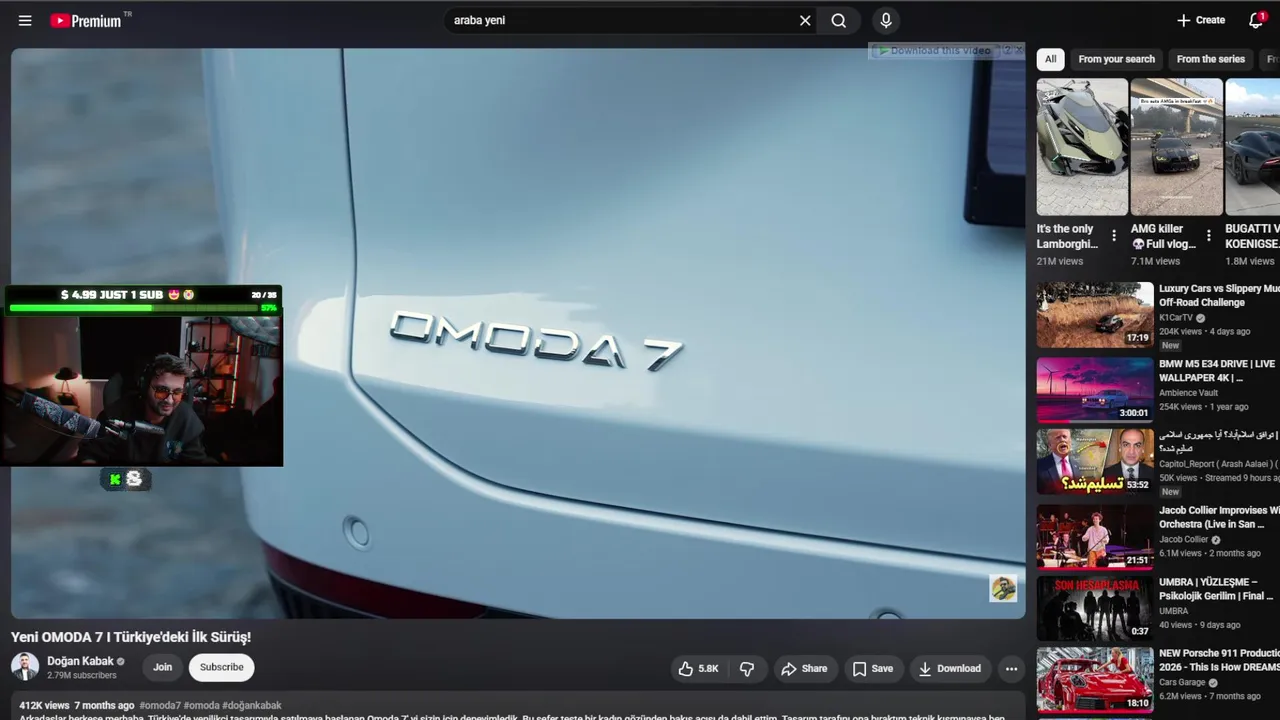The height and width of the screenshot is (720, 1280).
Task: Click 'Download this video' overlay button
Action: (934, 50)
